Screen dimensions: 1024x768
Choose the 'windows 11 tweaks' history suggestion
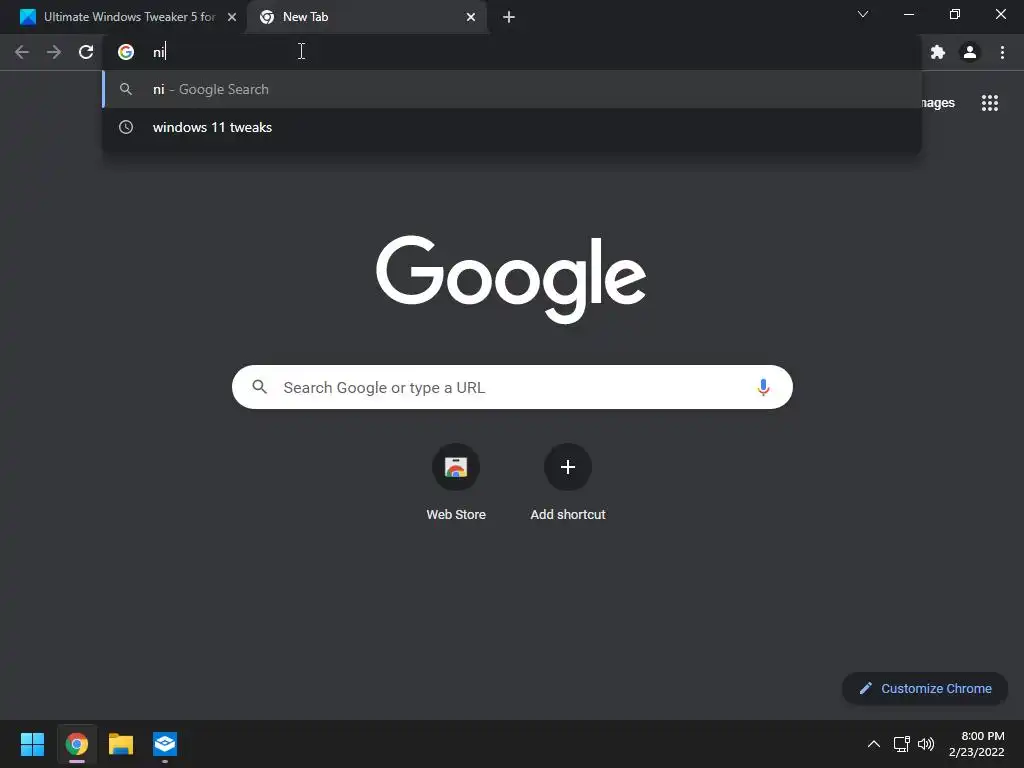512,127
